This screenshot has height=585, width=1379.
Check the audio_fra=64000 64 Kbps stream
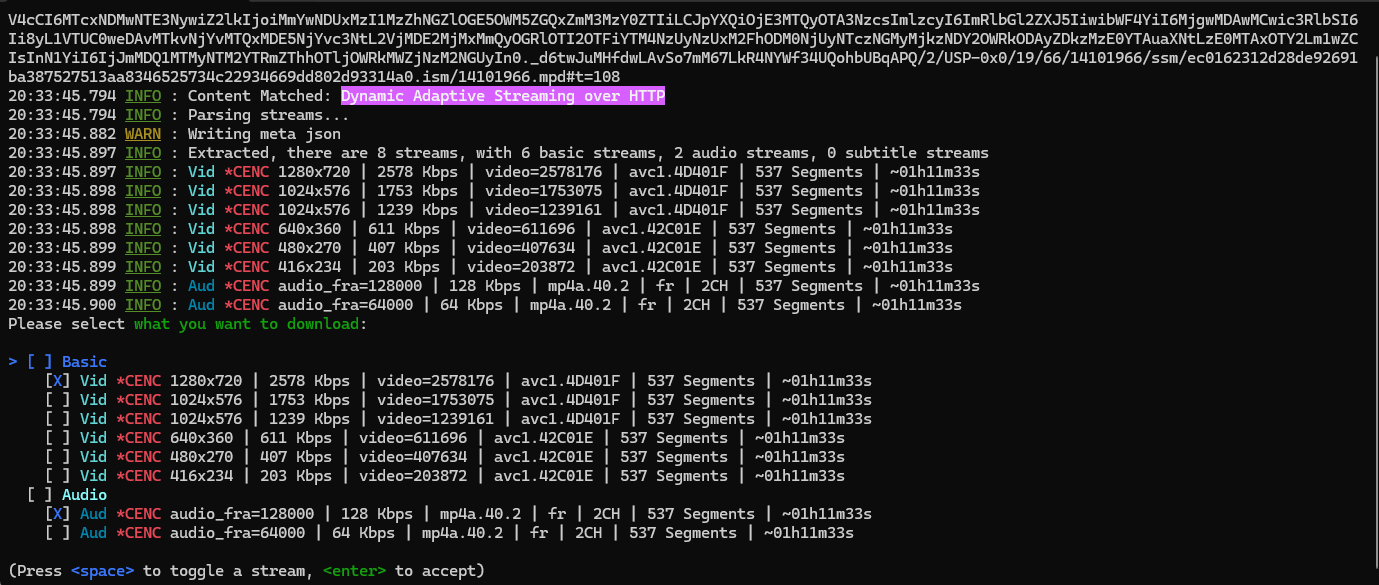(57, 533)
